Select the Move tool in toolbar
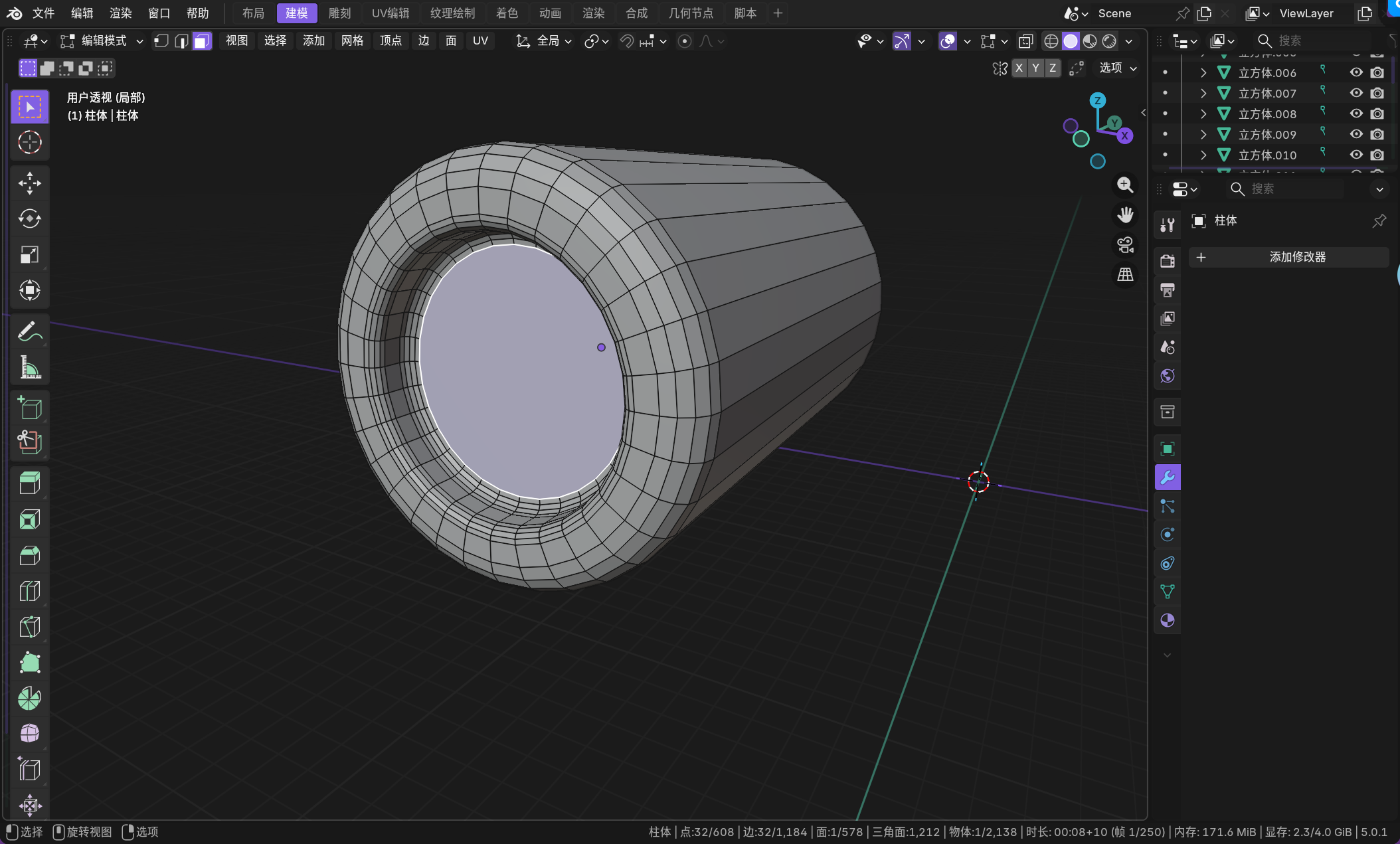Viewport: 1400px width, 844px height. pos(29,183)
